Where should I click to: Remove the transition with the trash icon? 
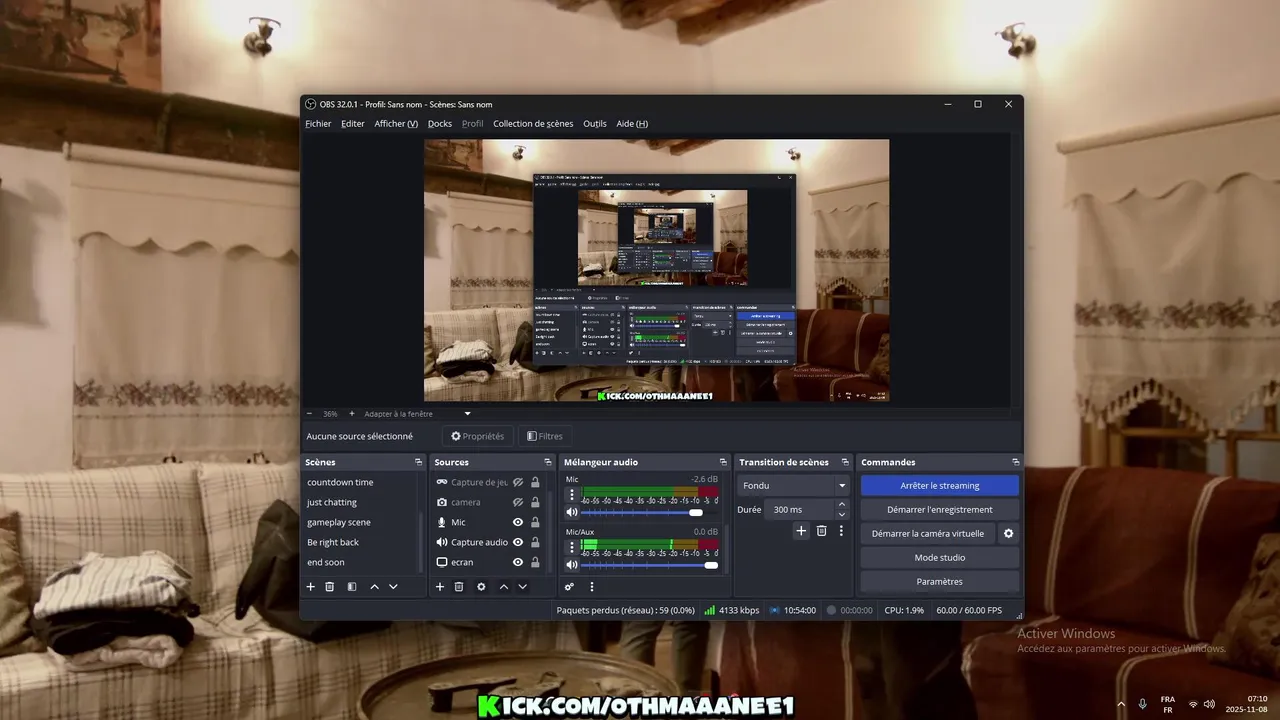click(x=821, y=531)
